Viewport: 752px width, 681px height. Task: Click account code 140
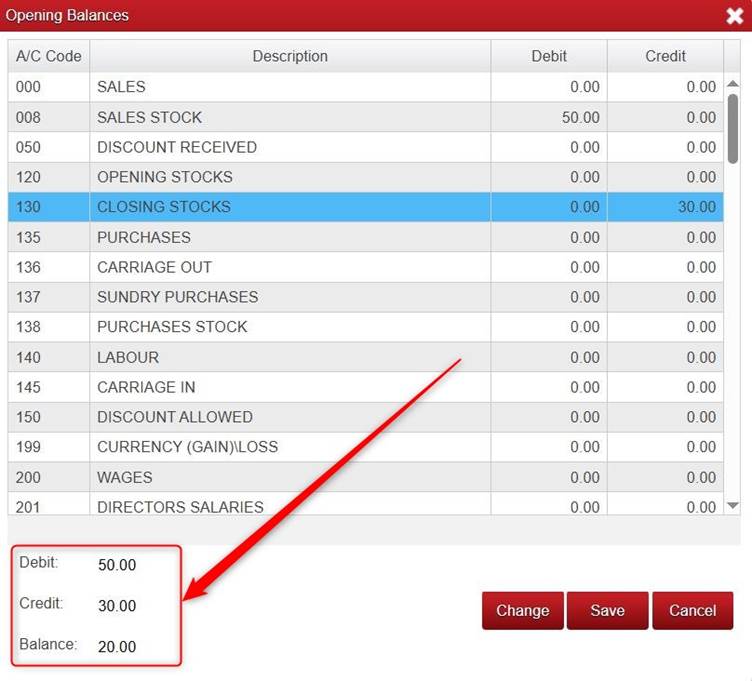[28, 357]
